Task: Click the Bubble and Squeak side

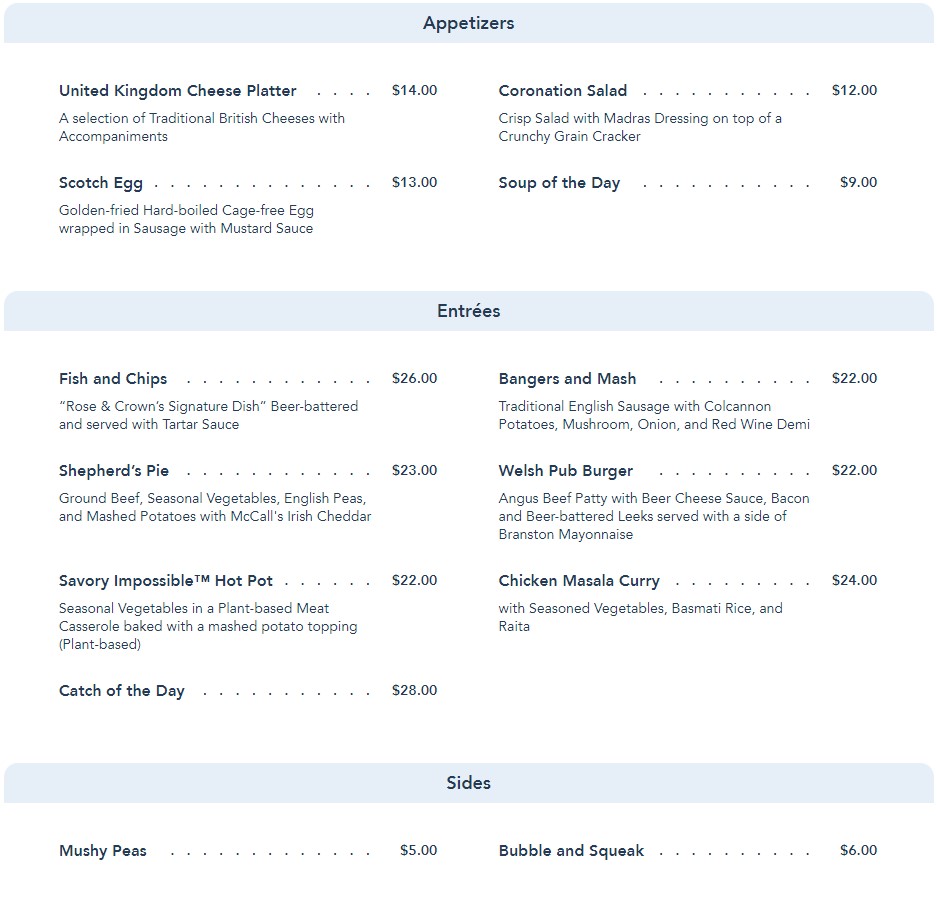Action: tap(571, 851)
